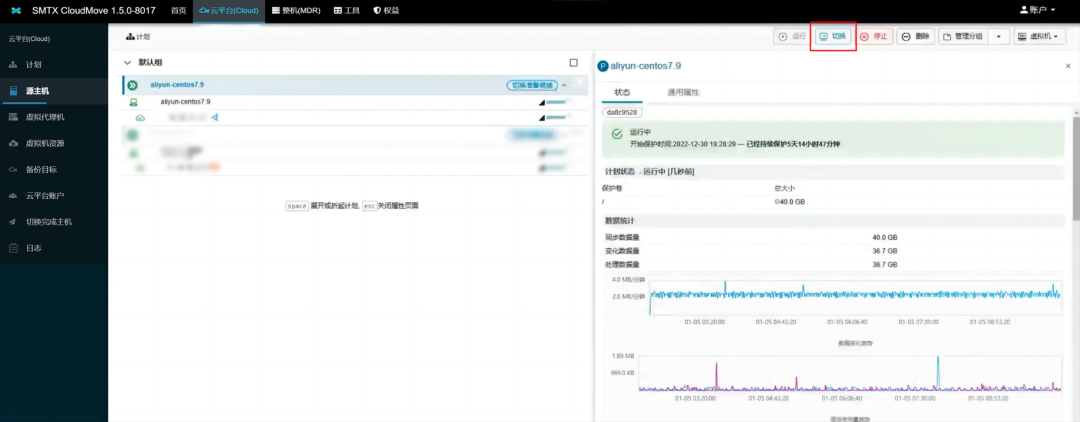
Task: Open the 虚拟机 dropdown button
Action: tap(1040, 36)
